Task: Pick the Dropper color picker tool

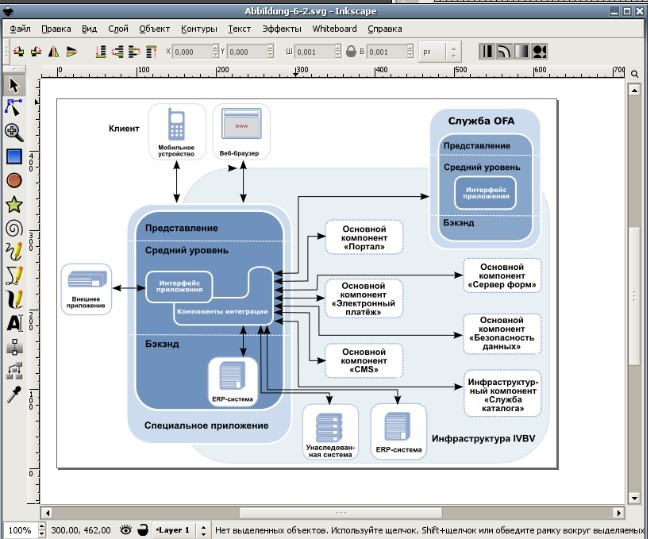Action: tap(14, 394)
